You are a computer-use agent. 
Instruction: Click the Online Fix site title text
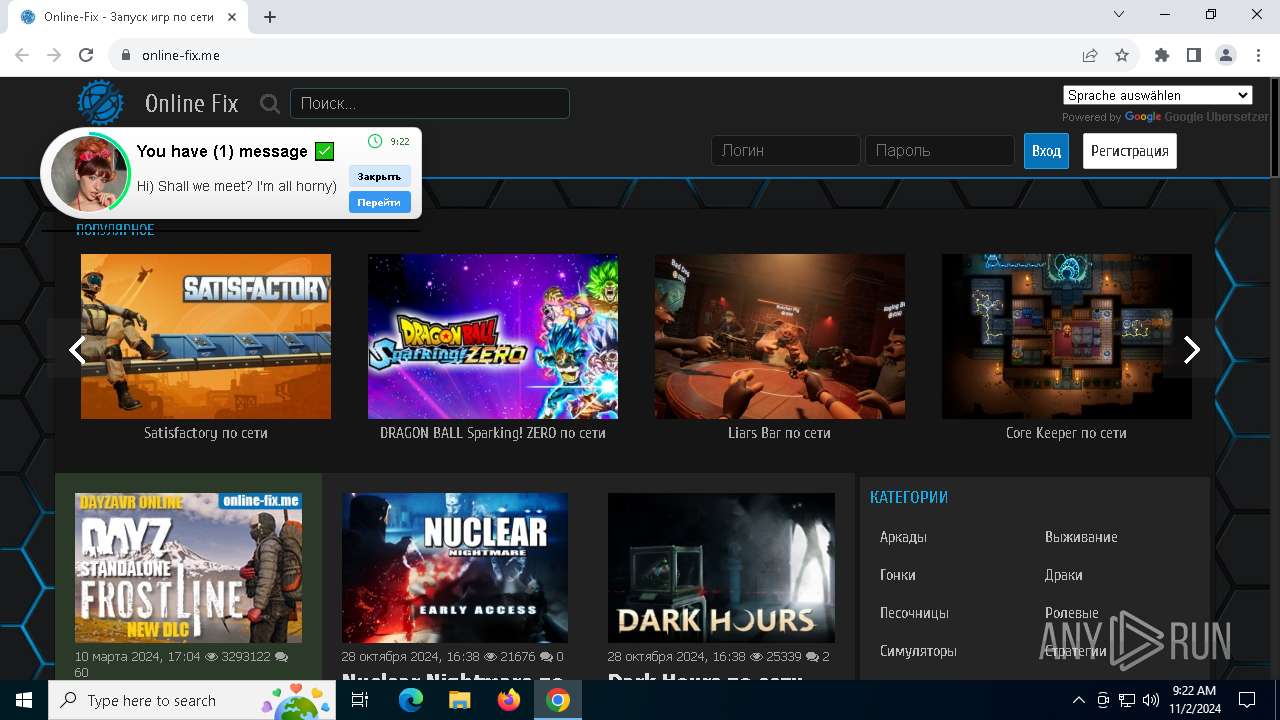click(192, 103)
